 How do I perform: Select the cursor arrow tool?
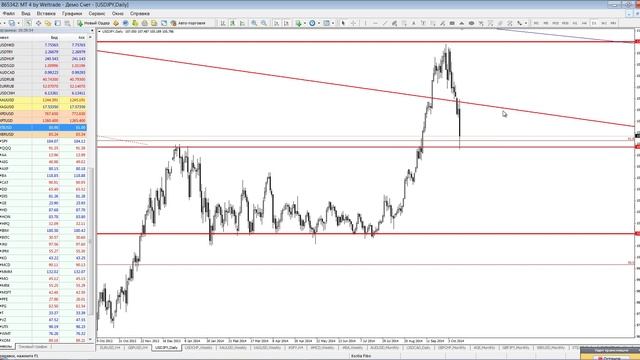point(343,23)
